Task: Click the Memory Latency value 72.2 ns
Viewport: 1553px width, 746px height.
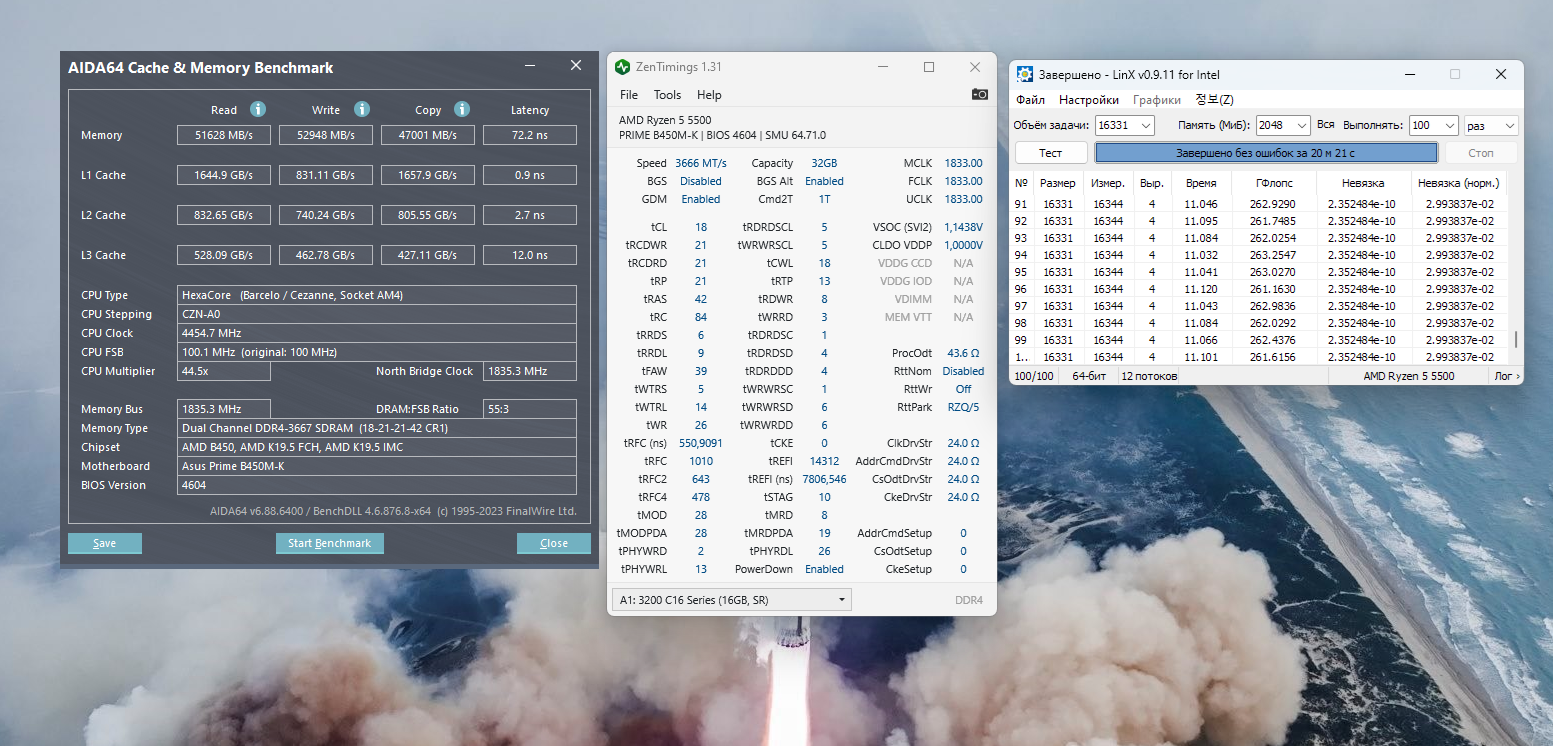Action: [530, 135]
